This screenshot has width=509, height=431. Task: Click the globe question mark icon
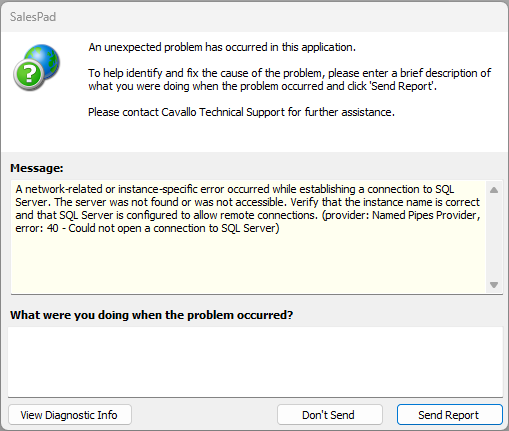pos(37,67)
